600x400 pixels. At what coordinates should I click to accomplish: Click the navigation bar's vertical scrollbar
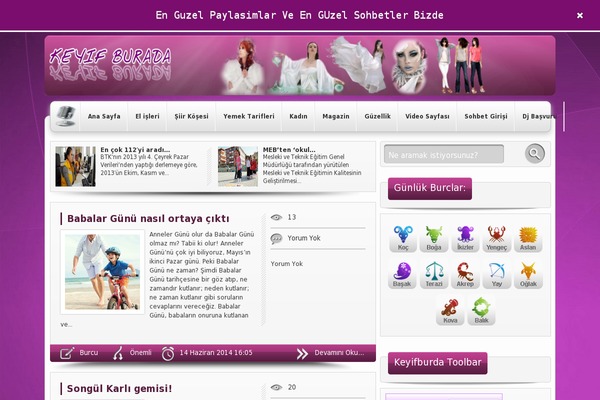click(x=564, y=116)
